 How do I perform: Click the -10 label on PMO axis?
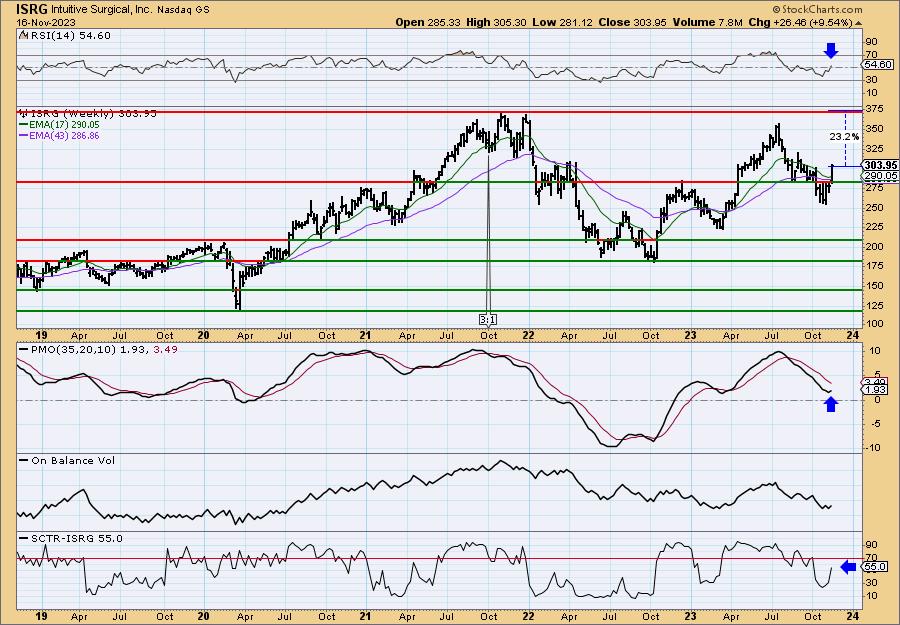coord(873,448)
